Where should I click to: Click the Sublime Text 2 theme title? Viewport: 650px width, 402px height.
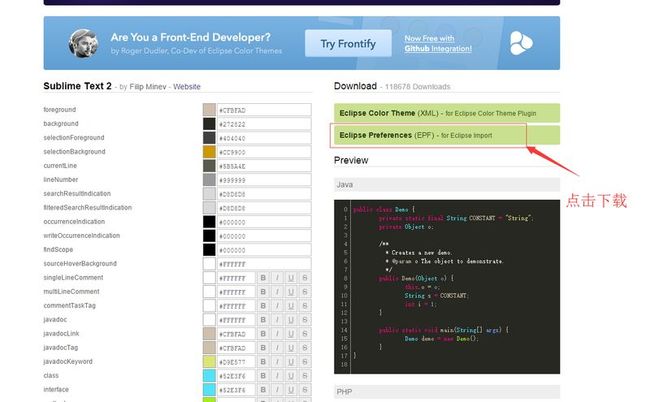point(78,86)
